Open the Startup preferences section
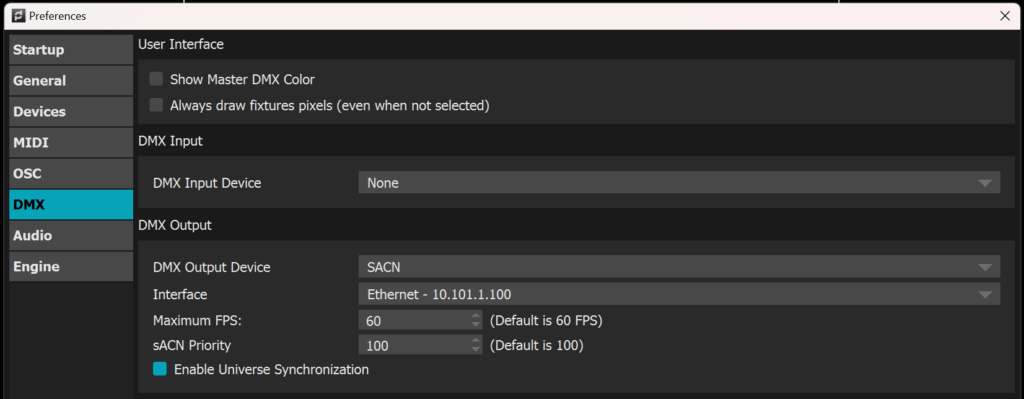 pyautogui.click(x=71, y=50)
